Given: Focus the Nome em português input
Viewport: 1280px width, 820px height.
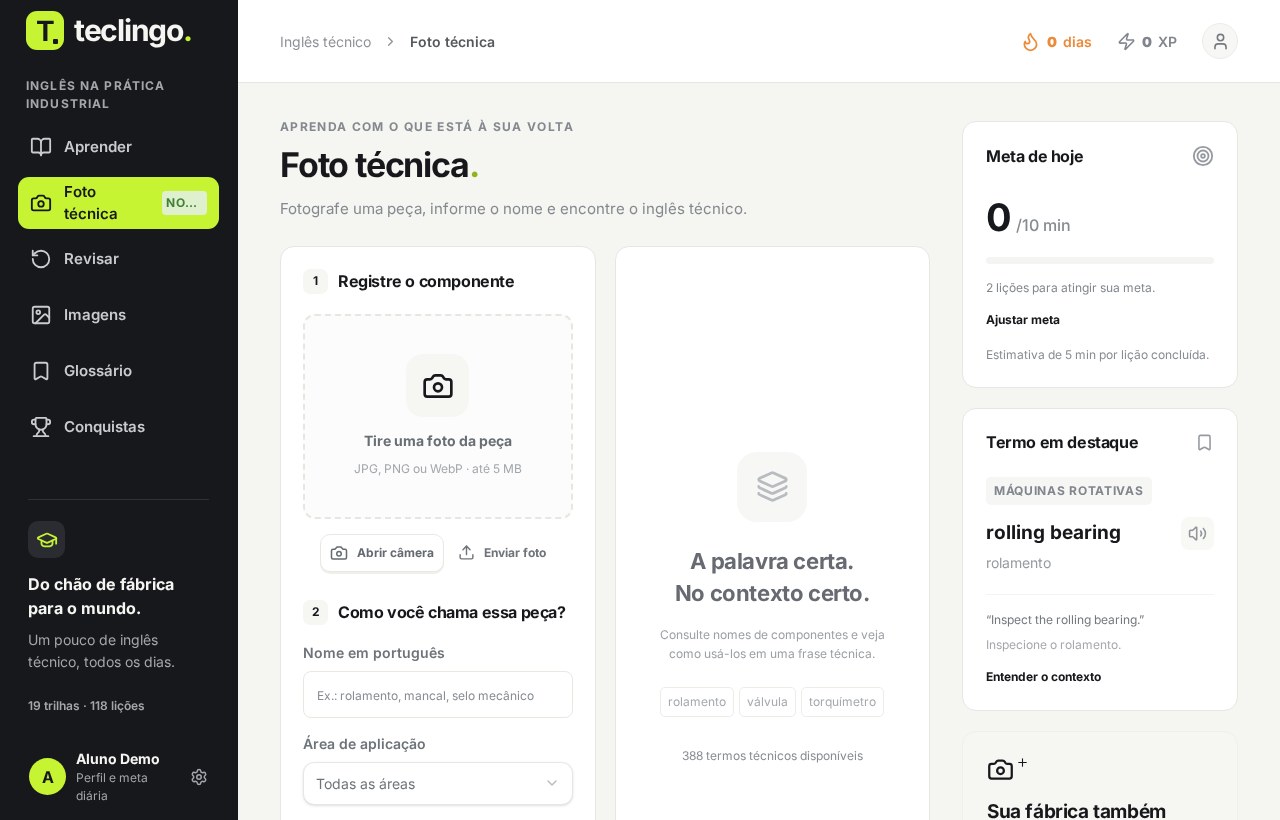Looking at the screenshot, I should (438, 695).
